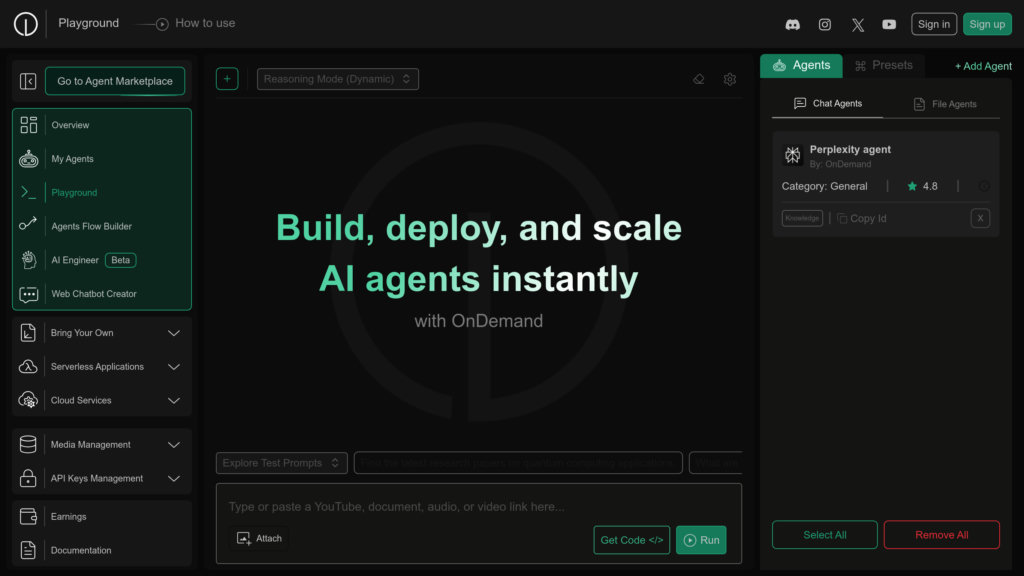
Task: Open Web Chatbot Creator menu item
Action: click(102, 294)
